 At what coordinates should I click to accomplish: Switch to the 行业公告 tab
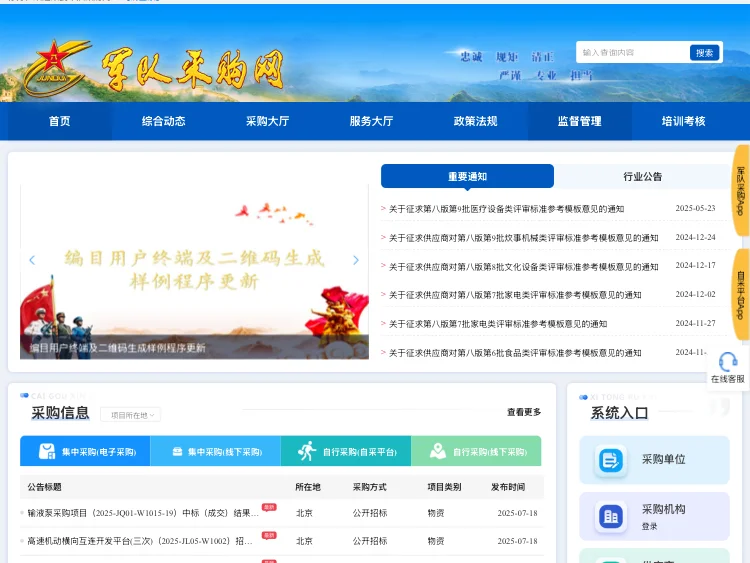pyautogui.click(x=642, y=177)
